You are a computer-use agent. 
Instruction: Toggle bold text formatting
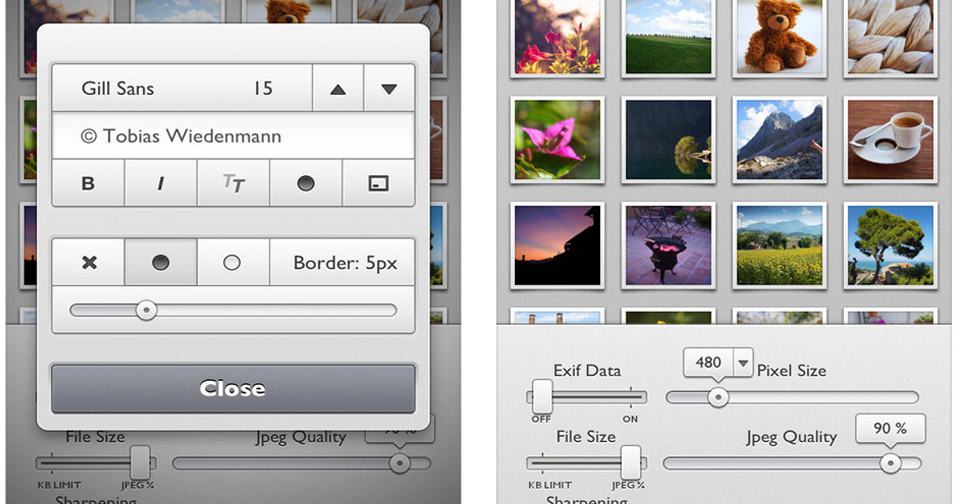88,184
